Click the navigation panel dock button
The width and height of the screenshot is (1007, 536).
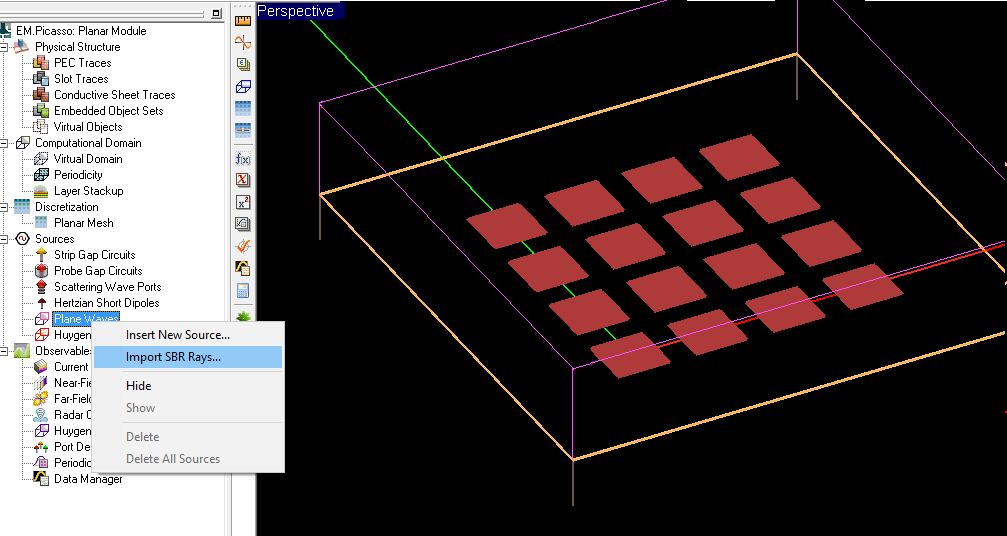(x=217, y=13)
